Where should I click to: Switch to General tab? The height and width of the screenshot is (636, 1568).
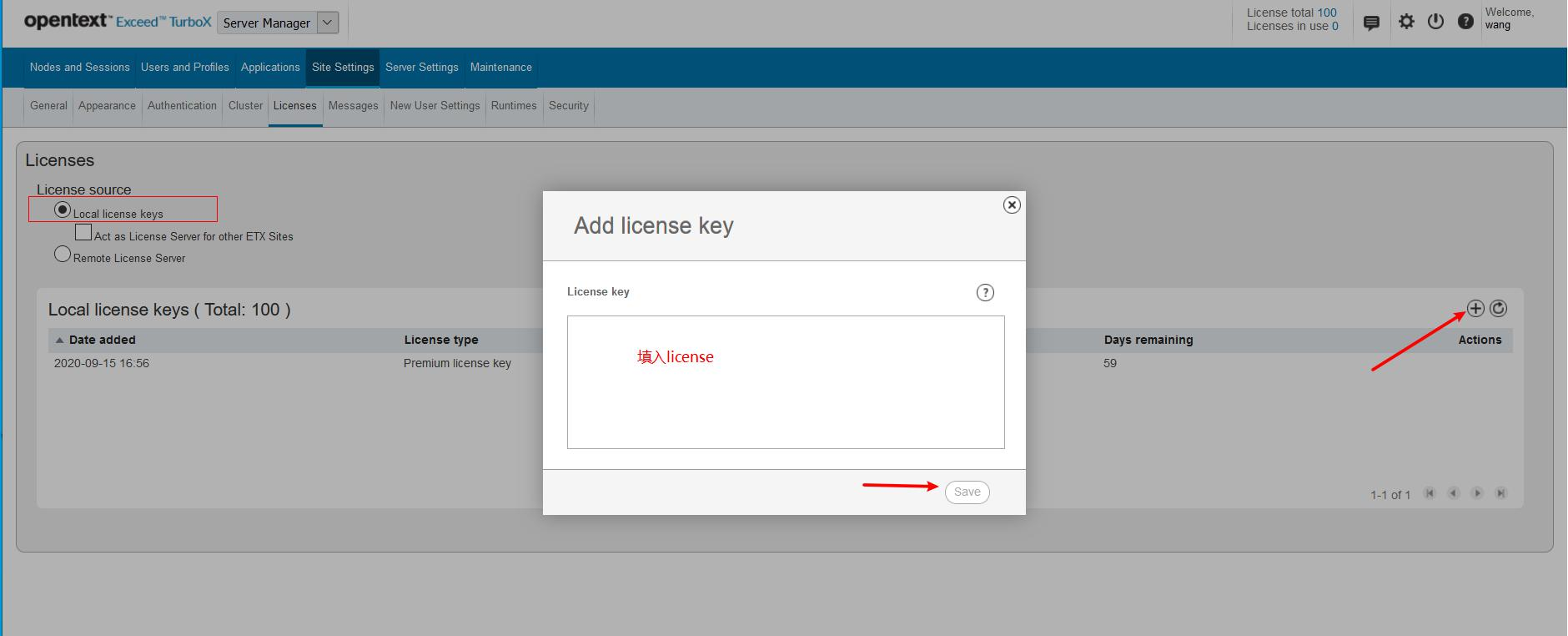pyautogui.click(x=48, y=106)
